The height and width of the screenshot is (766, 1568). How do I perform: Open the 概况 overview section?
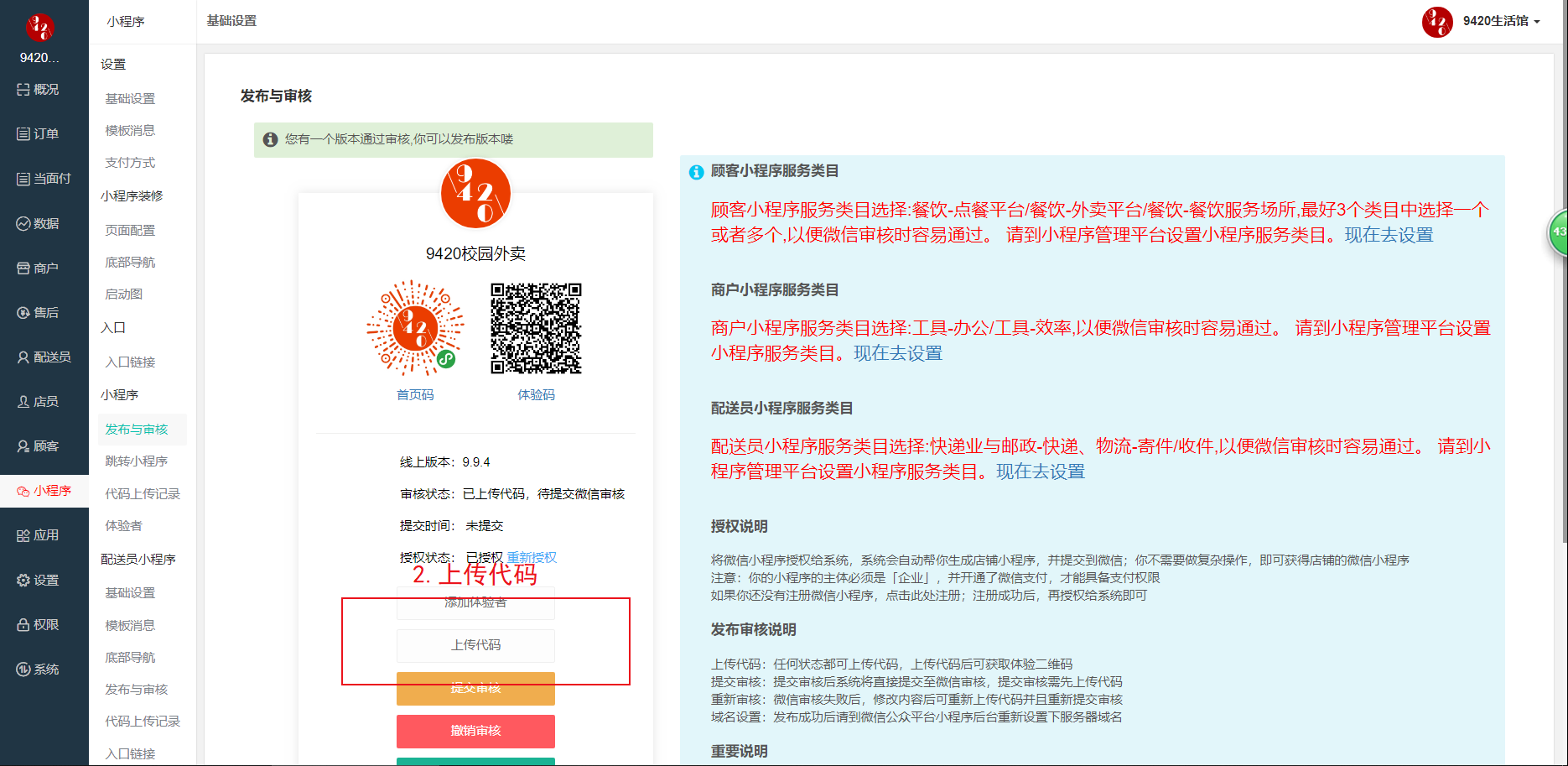pos(38,90)
